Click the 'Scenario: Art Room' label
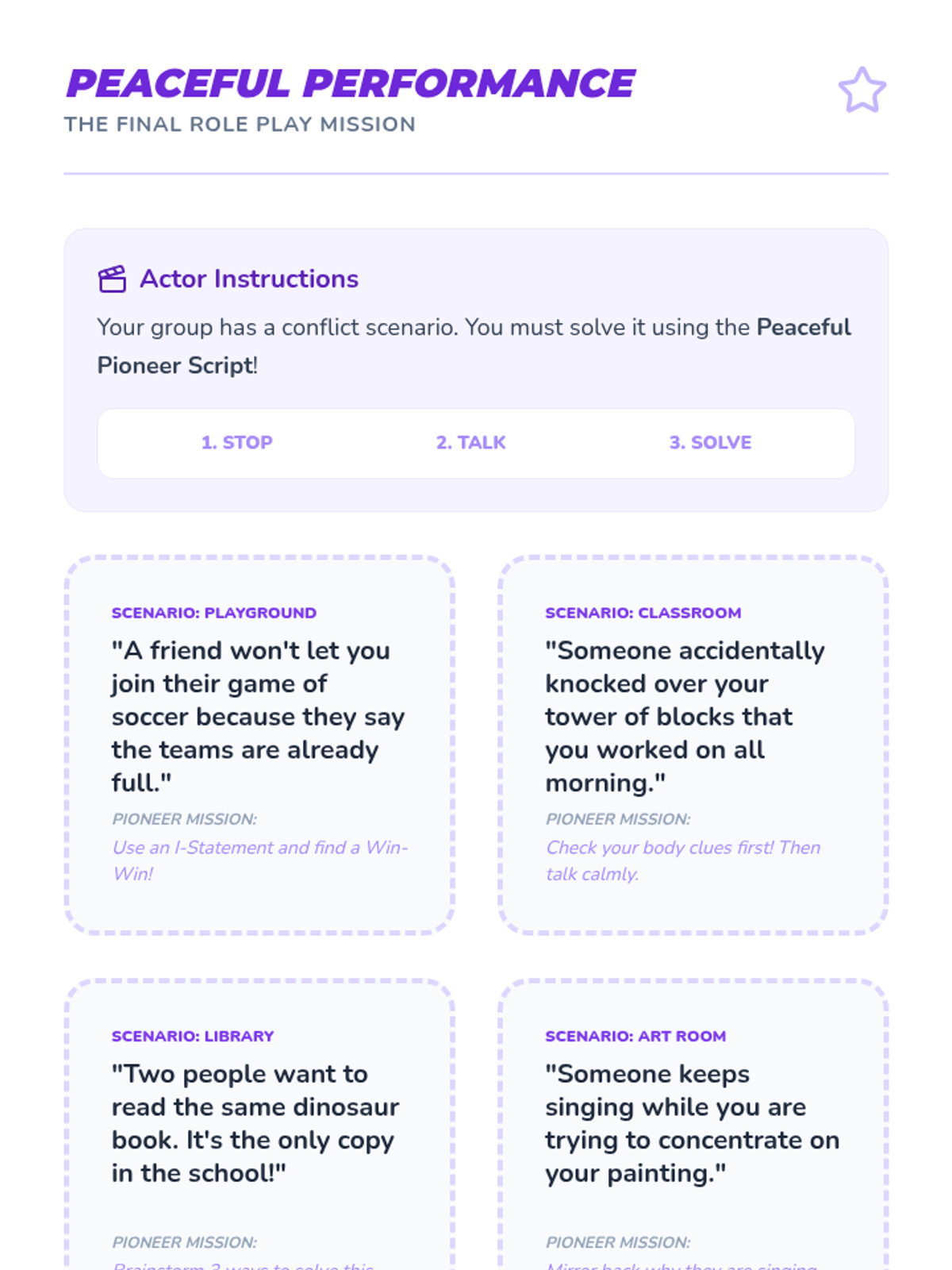Screen dimensions: 952x1270 coord(635,1036)
